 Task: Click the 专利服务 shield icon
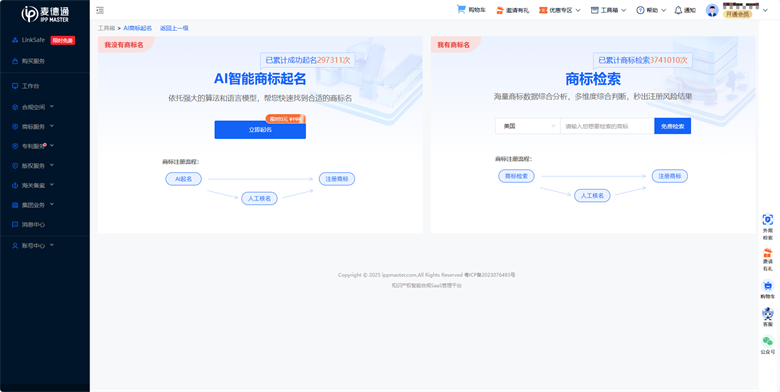(15, 146)
